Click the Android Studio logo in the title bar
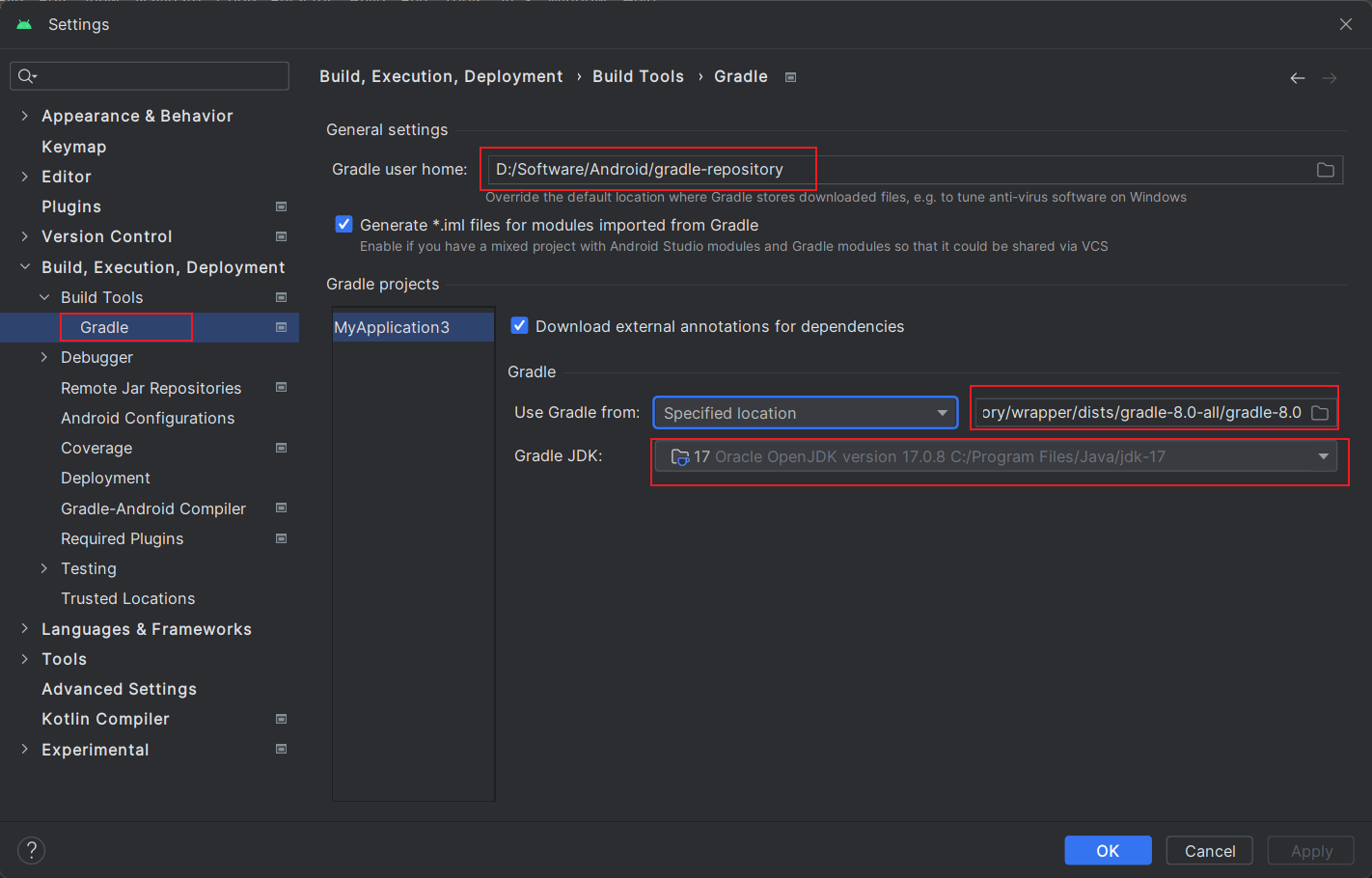 [x=24, y=24]
